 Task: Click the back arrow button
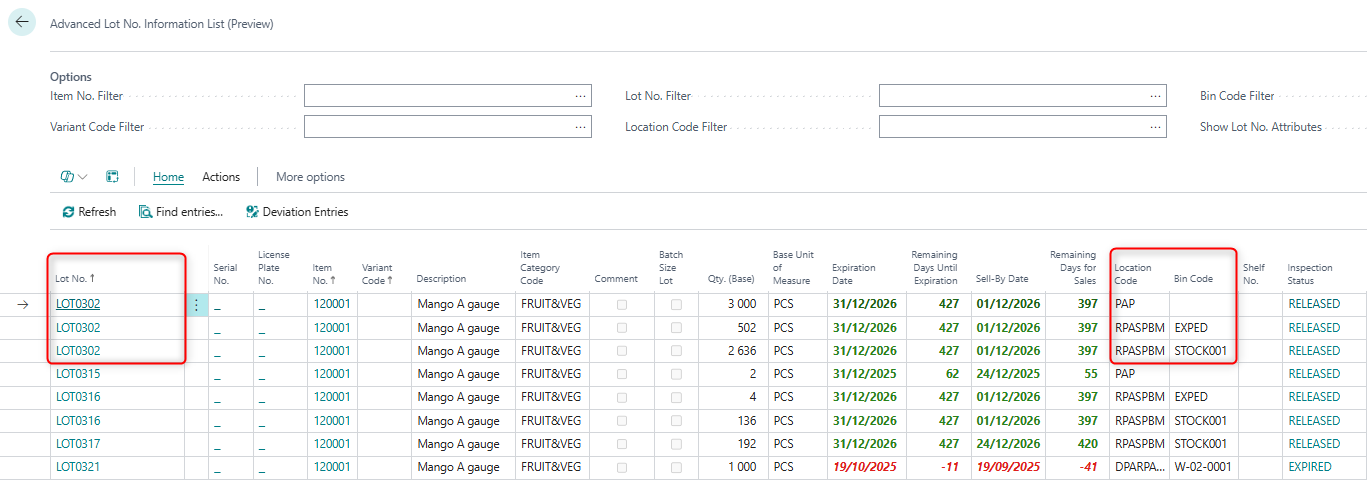(x=22, y=22)
